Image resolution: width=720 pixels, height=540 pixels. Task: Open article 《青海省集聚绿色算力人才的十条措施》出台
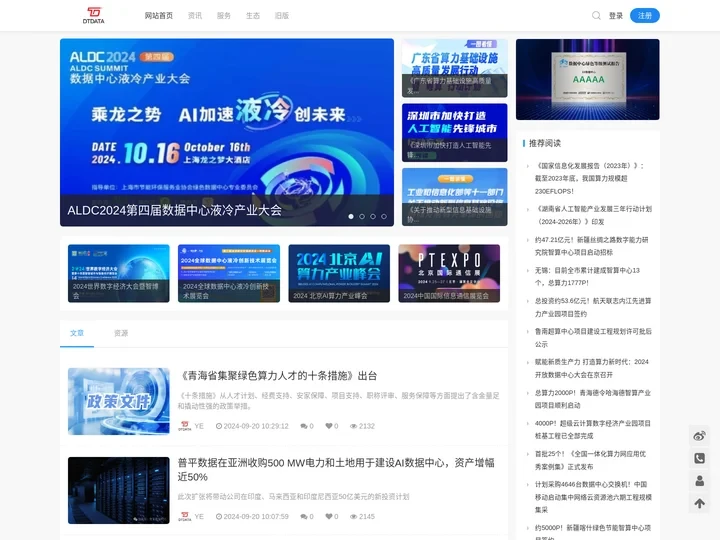(277, 376)
